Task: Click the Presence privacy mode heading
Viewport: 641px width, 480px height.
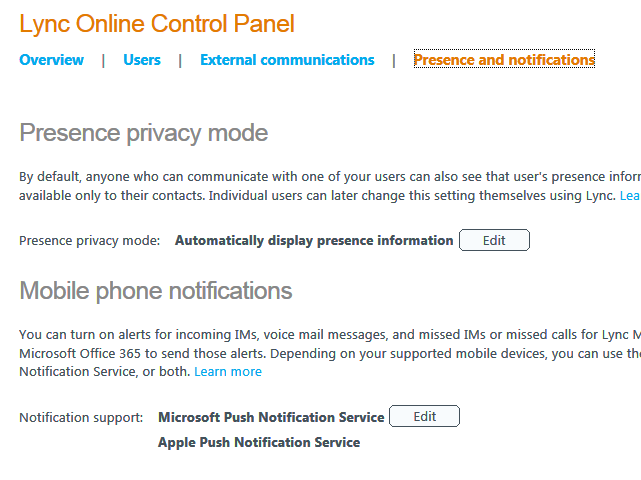Action: [x=144, y=133]
